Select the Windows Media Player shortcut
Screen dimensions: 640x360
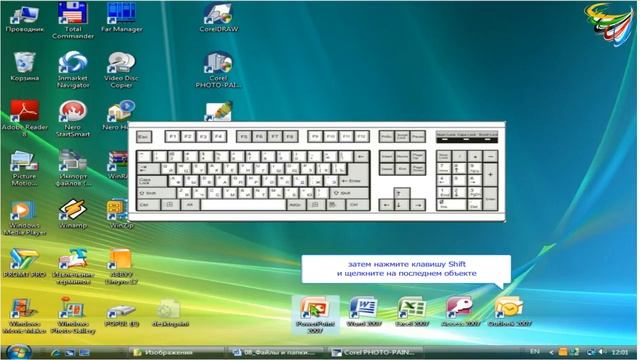[x=24, y=218]
